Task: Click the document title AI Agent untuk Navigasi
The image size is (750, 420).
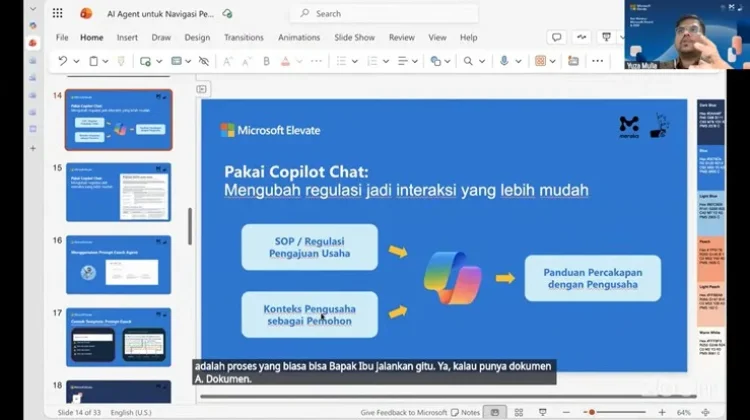Action: tap(160, 14)
